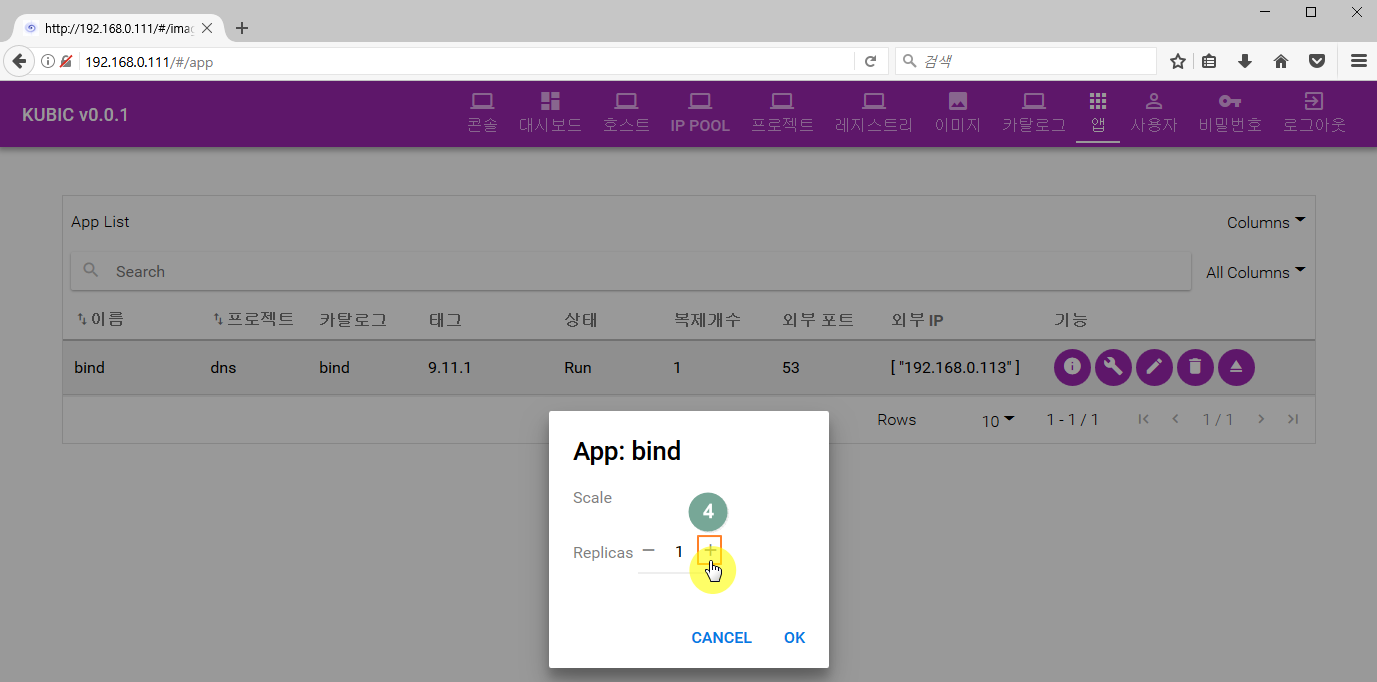Viewport: 1377px width, 682px height.
Task: Sort by 이름 name column
Action: (x=100, y=320)
